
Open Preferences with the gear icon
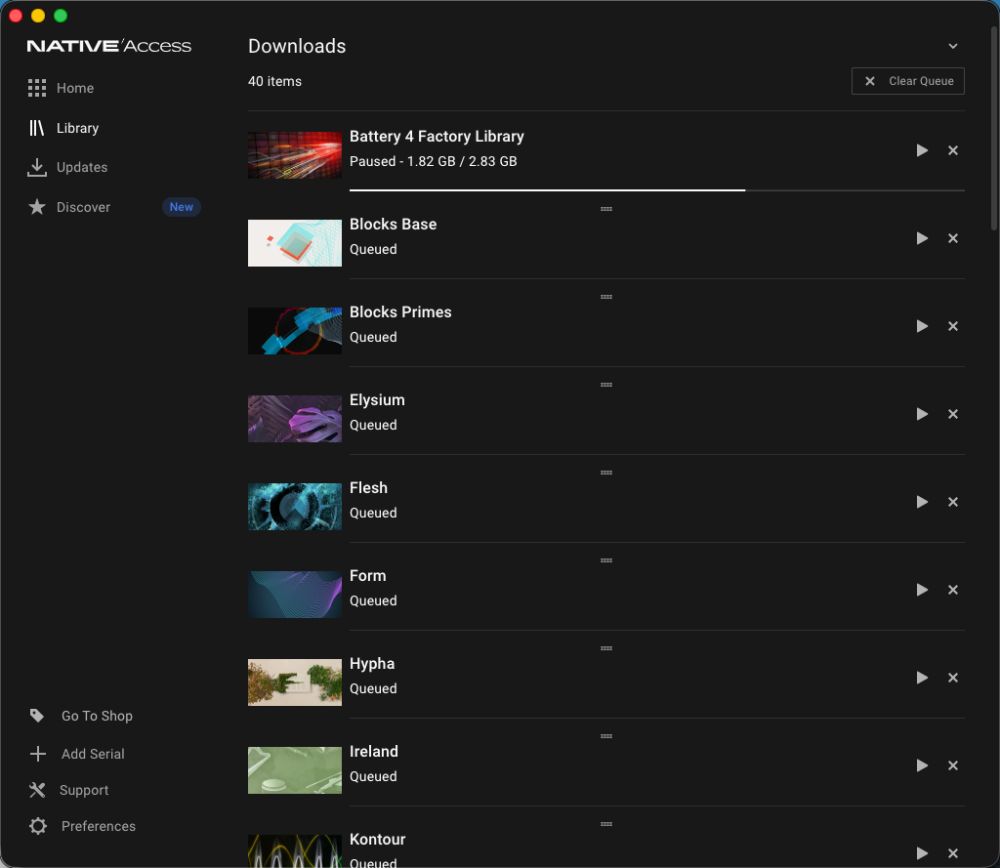(38, 826)
